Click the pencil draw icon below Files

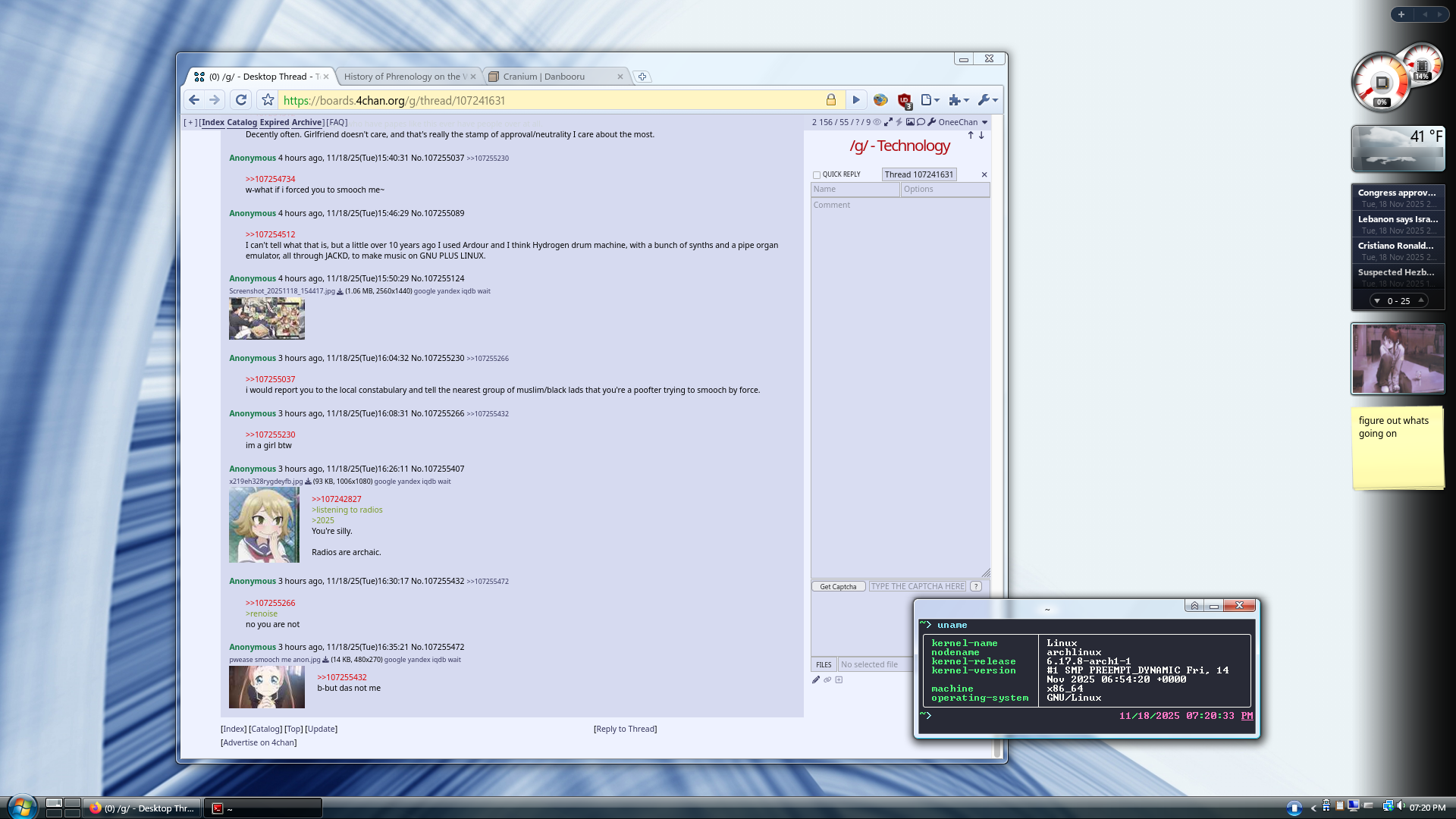tap(816, 679)
